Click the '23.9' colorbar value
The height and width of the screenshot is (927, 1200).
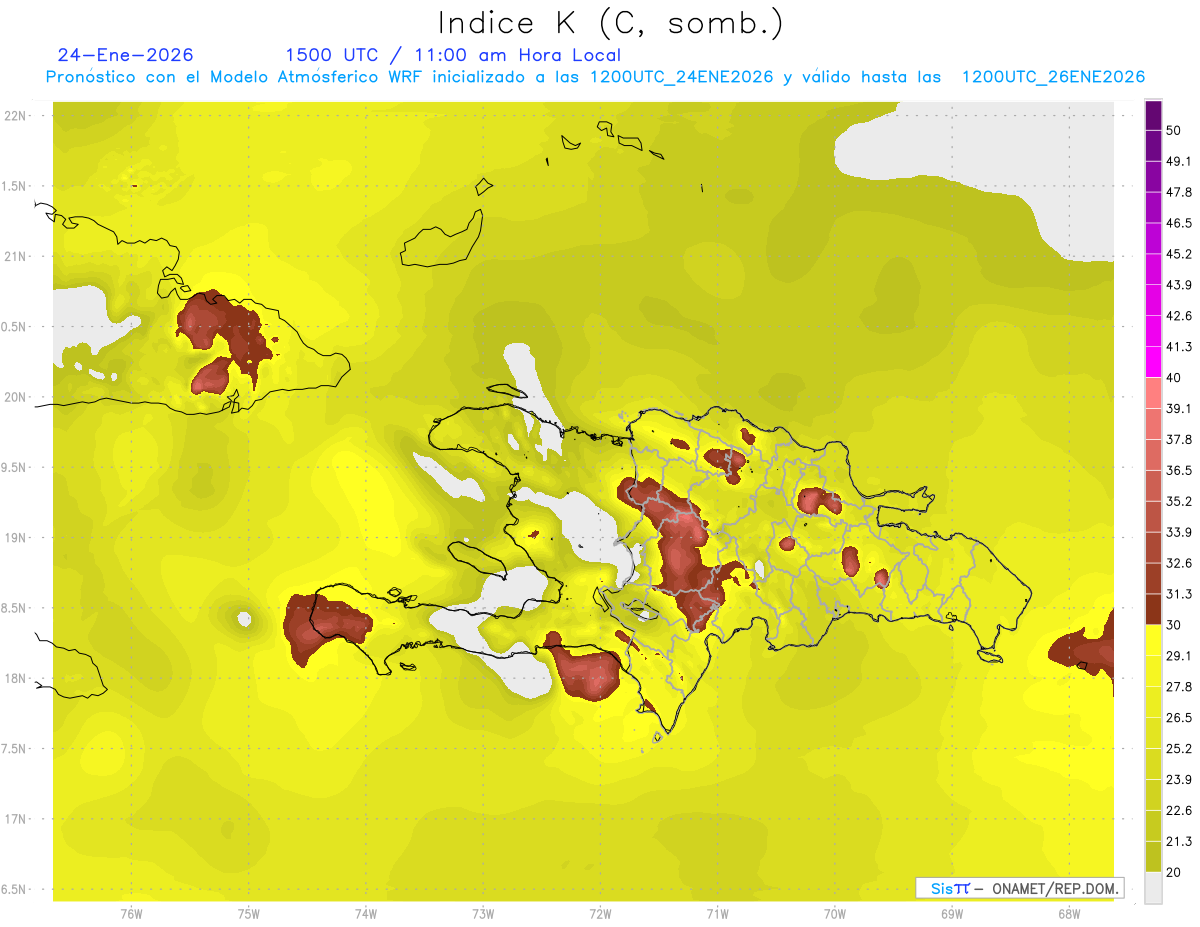point(1179,779)
